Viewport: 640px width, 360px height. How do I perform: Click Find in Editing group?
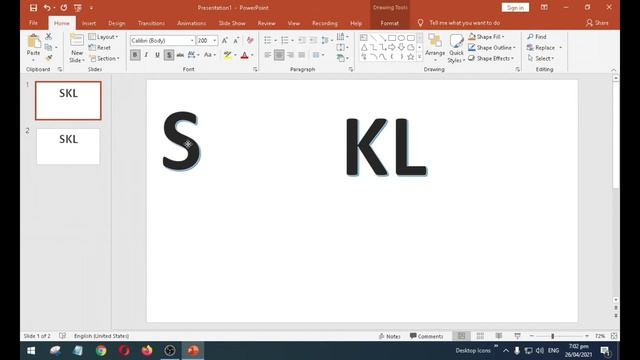click(x=537, y=37)
